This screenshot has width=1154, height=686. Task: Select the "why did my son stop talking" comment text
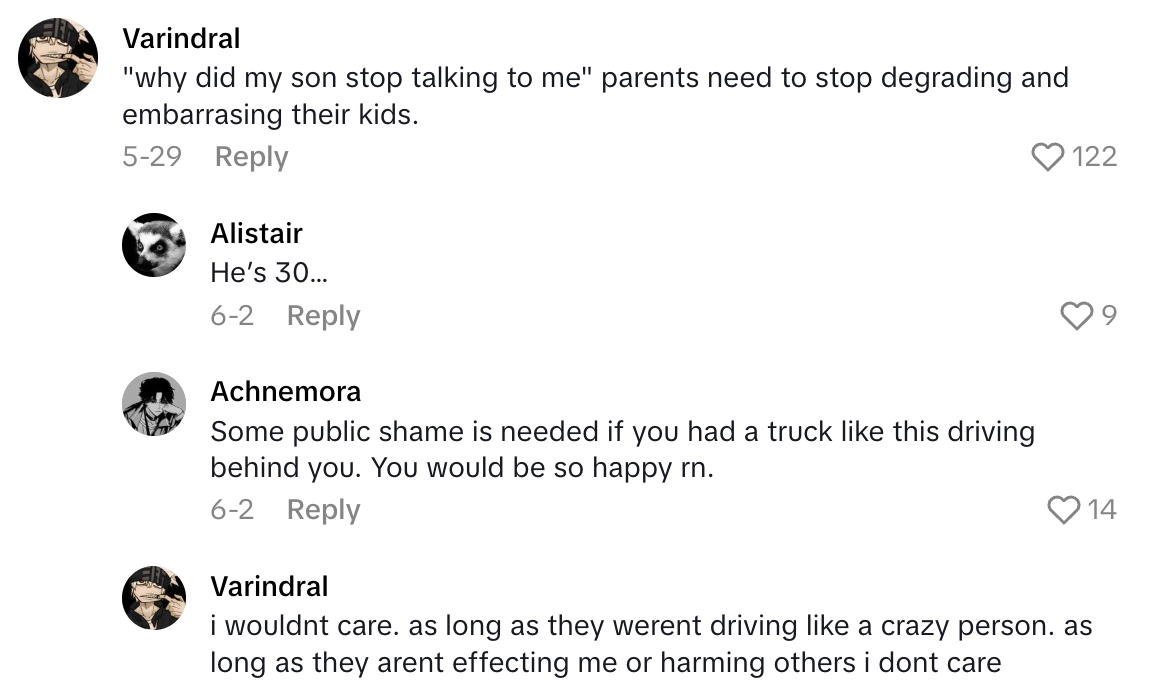[x=594, y=96]
